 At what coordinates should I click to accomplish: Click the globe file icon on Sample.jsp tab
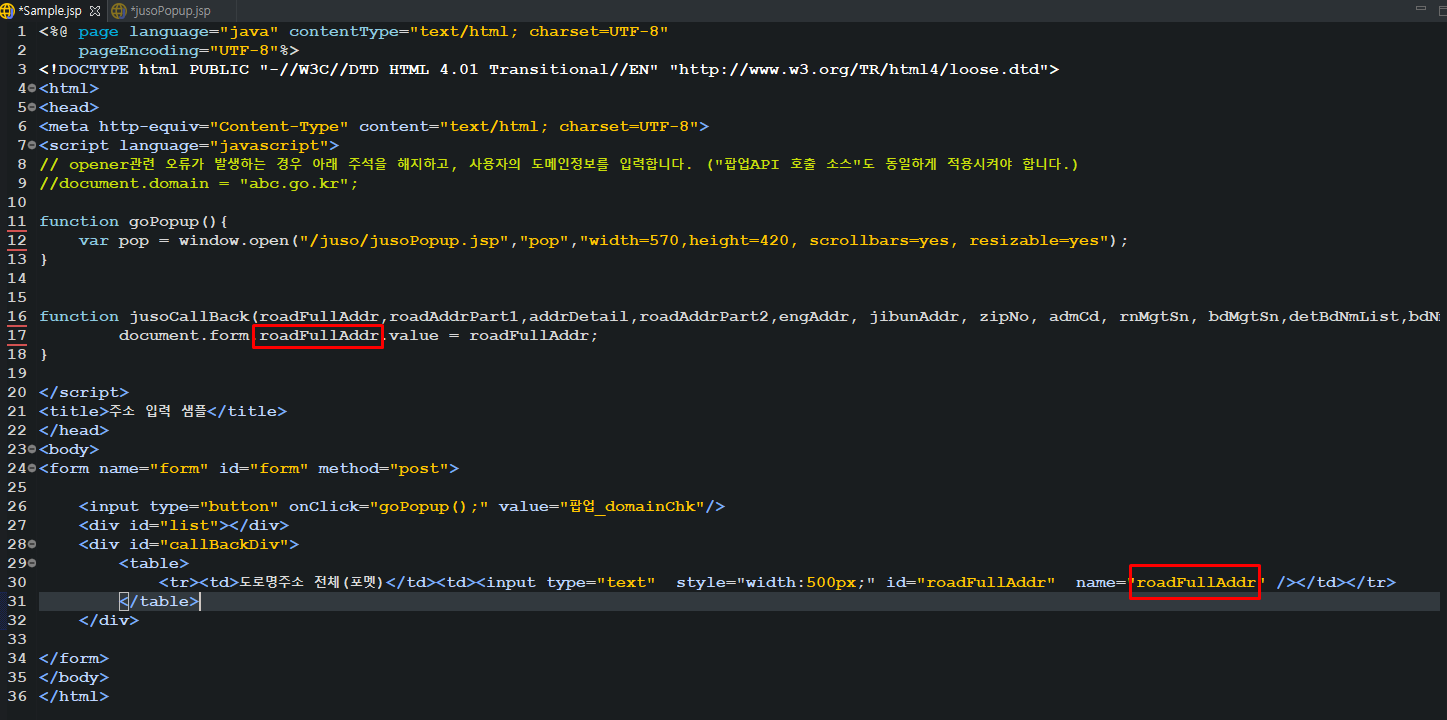click(8, 10)
